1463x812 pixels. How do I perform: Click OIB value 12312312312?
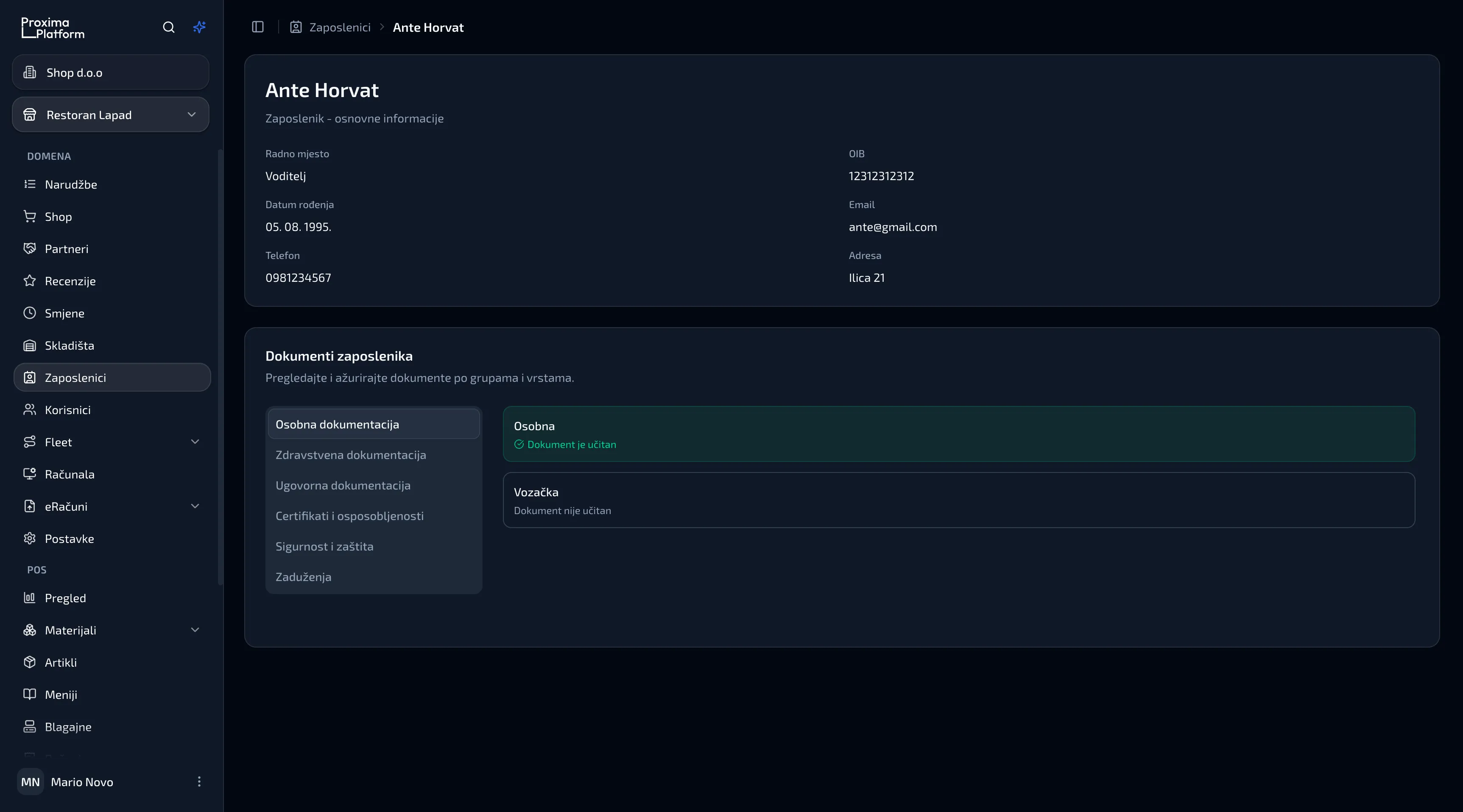point(882,176)
